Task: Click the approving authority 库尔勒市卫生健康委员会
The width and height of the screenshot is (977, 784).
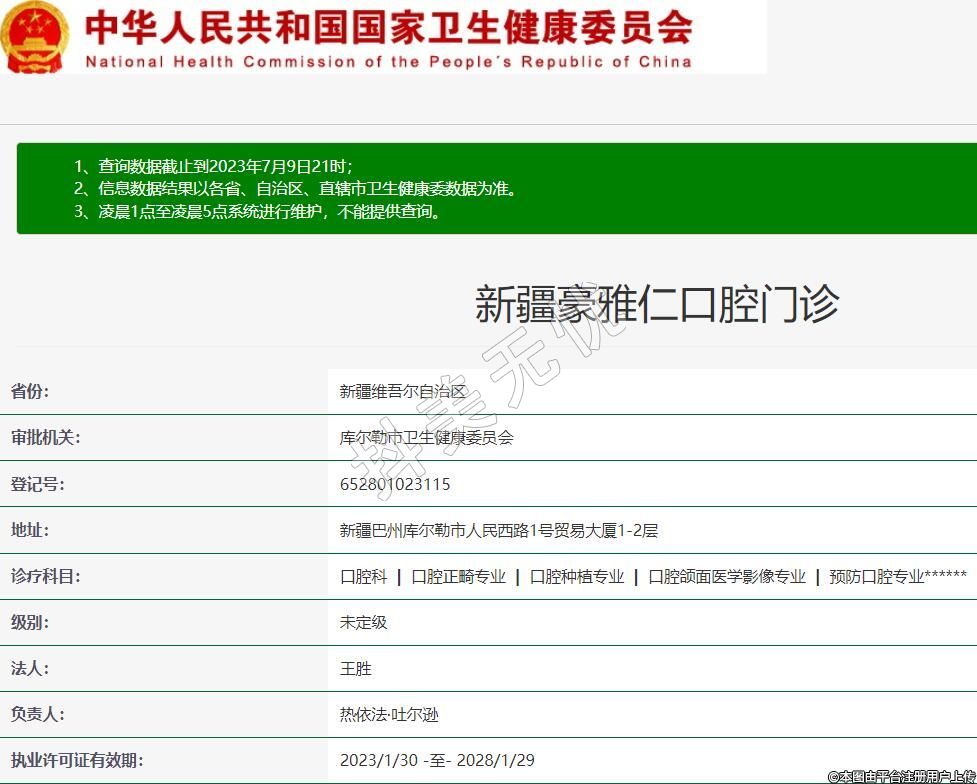Action: tap(426, 437)
